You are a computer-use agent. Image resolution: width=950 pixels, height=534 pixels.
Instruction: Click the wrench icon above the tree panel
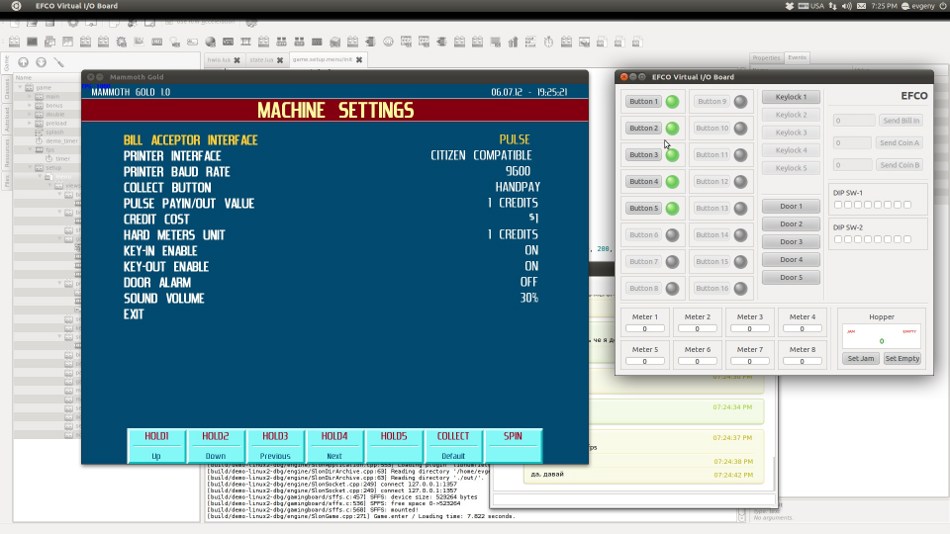[59, 62]
